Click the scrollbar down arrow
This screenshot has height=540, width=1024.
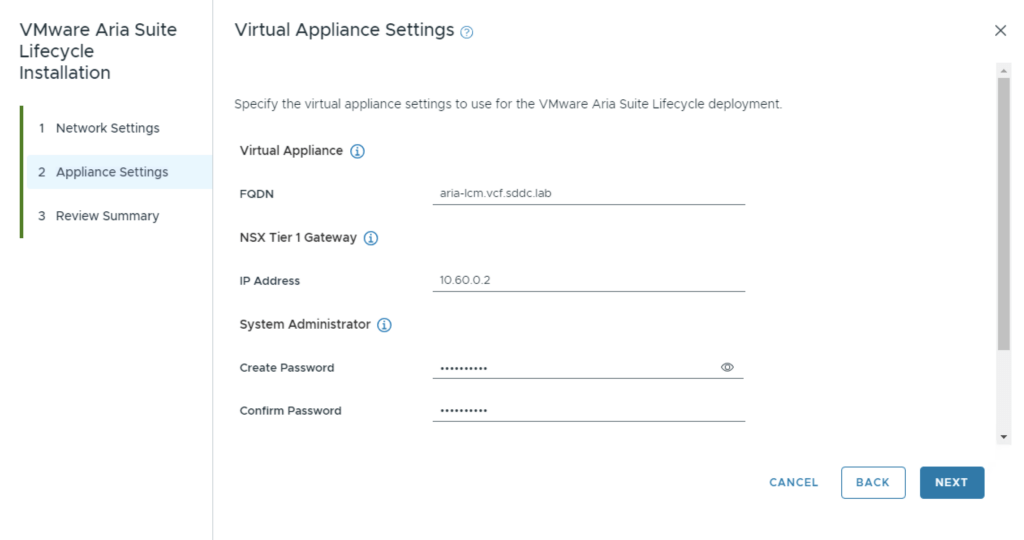point(1004,437)
